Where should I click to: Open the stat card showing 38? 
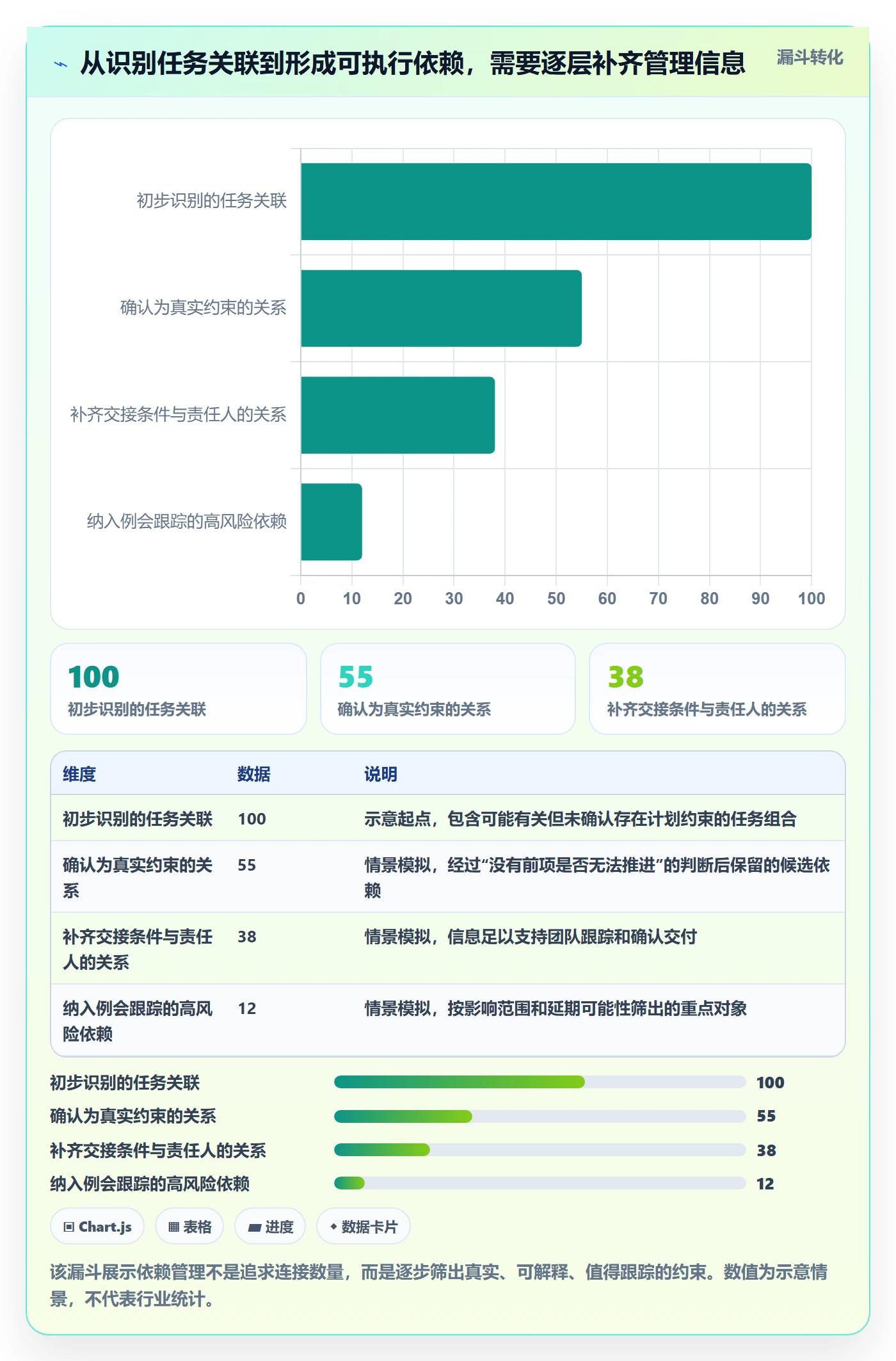tap(717, 689)
